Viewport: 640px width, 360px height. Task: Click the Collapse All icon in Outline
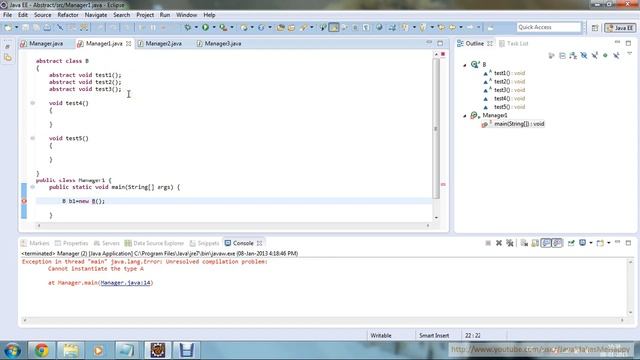(x=562, y=55)
